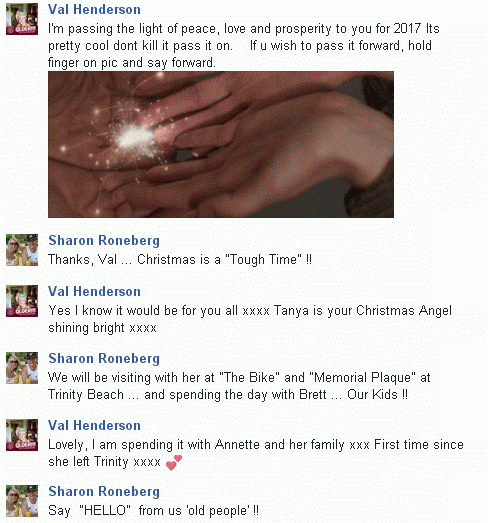The image size is (488, 523).
Task: Open Sharon Roneberg's avatar beside the "Memorial Plaque" comment
Action: (x=22, y=368)
